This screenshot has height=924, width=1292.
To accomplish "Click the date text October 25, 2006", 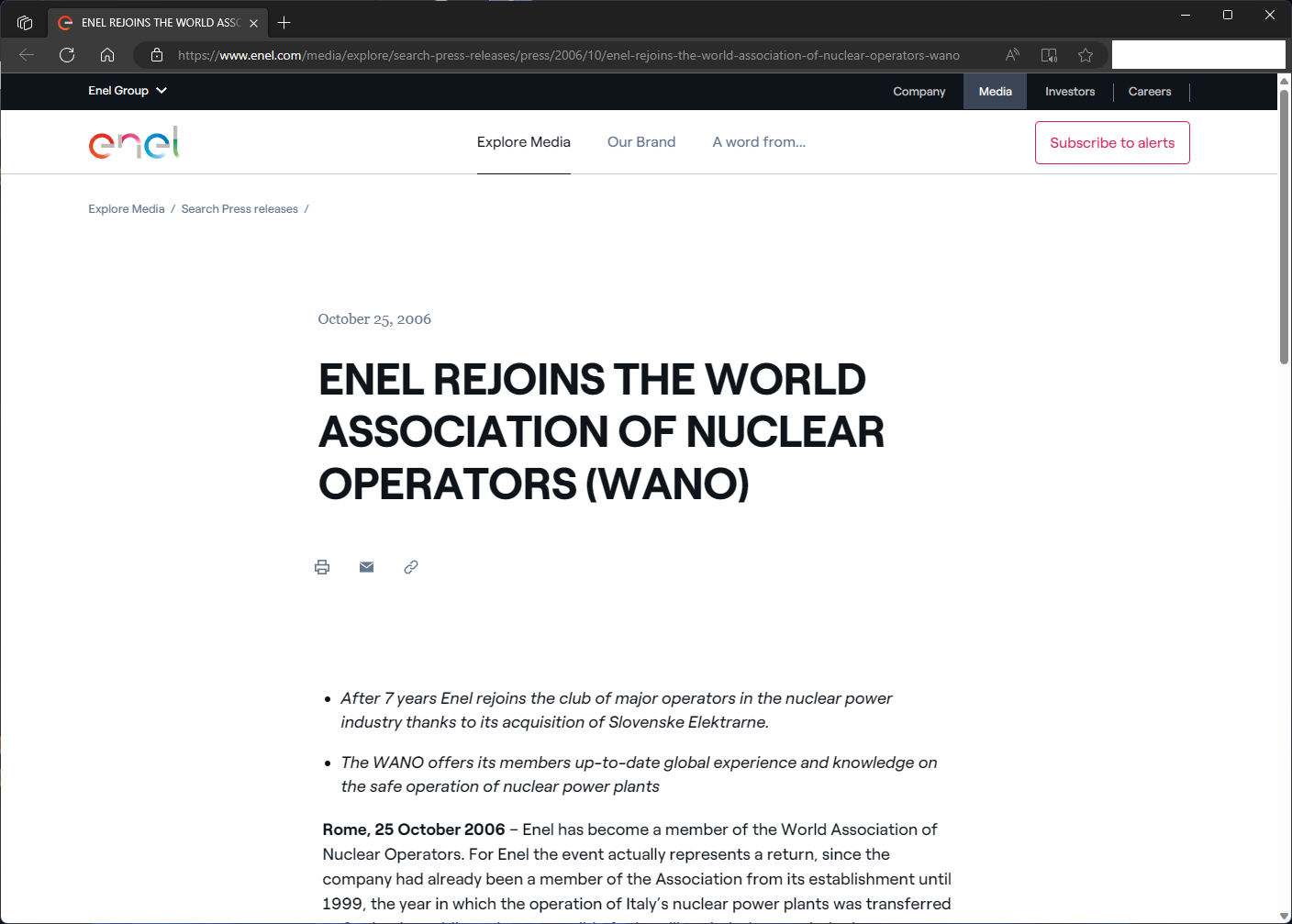I will 374,319.
